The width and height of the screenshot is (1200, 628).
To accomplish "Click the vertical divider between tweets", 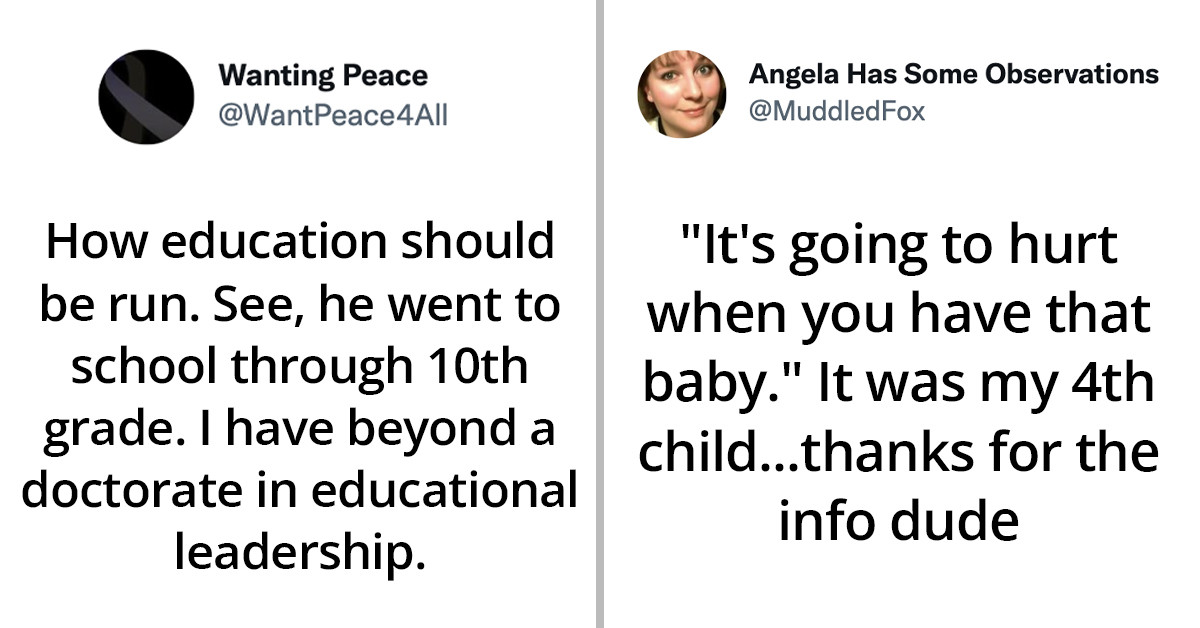I will [600, 314].
